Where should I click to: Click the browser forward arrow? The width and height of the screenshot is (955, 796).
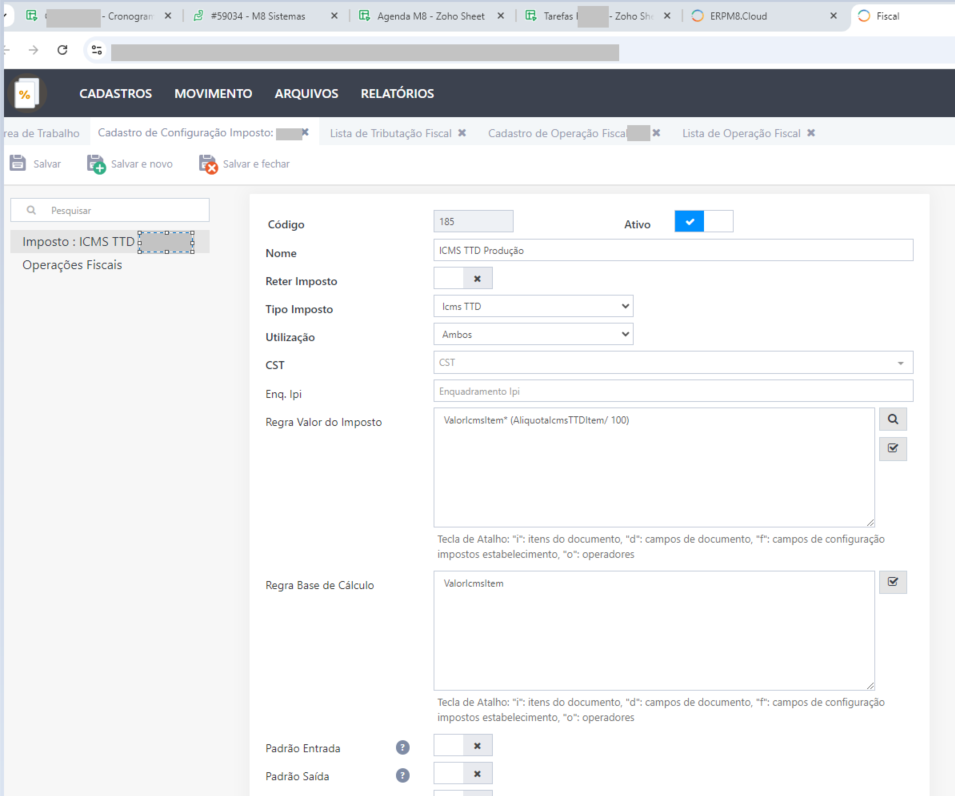click(33, 50)
